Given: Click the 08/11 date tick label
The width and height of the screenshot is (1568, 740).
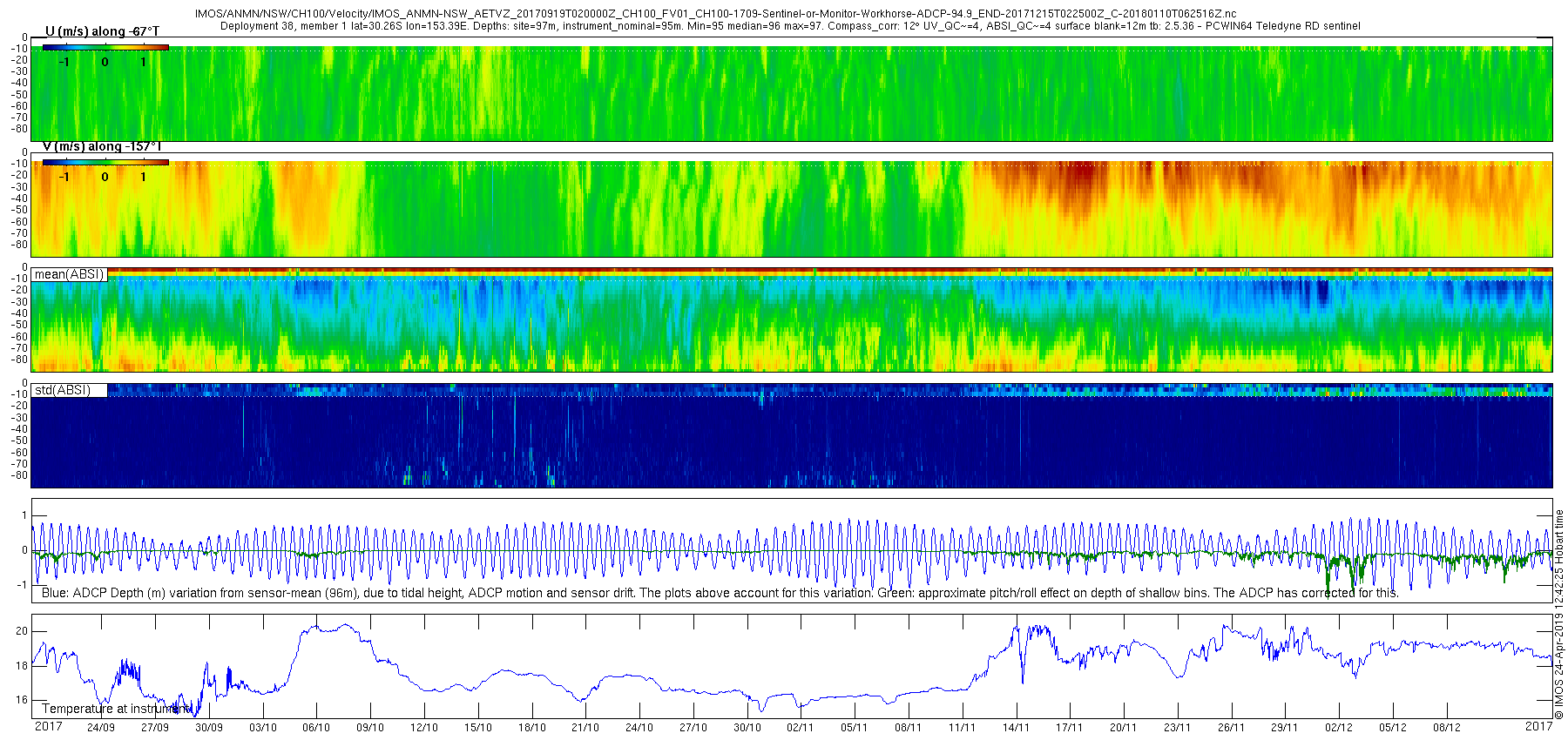Looking at the screenshot, I should coord(908,728).
